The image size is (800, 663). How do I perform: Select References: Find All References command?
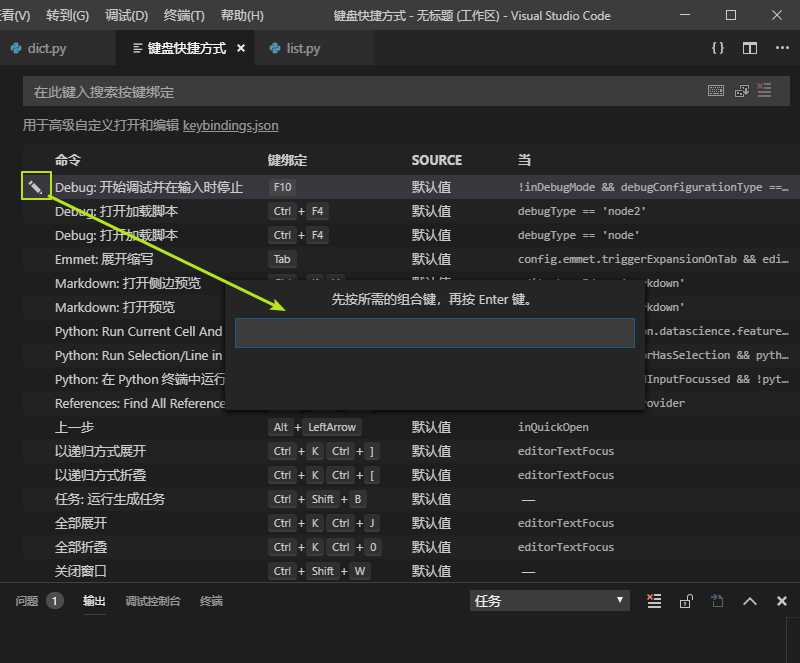[x=139, y=403]
